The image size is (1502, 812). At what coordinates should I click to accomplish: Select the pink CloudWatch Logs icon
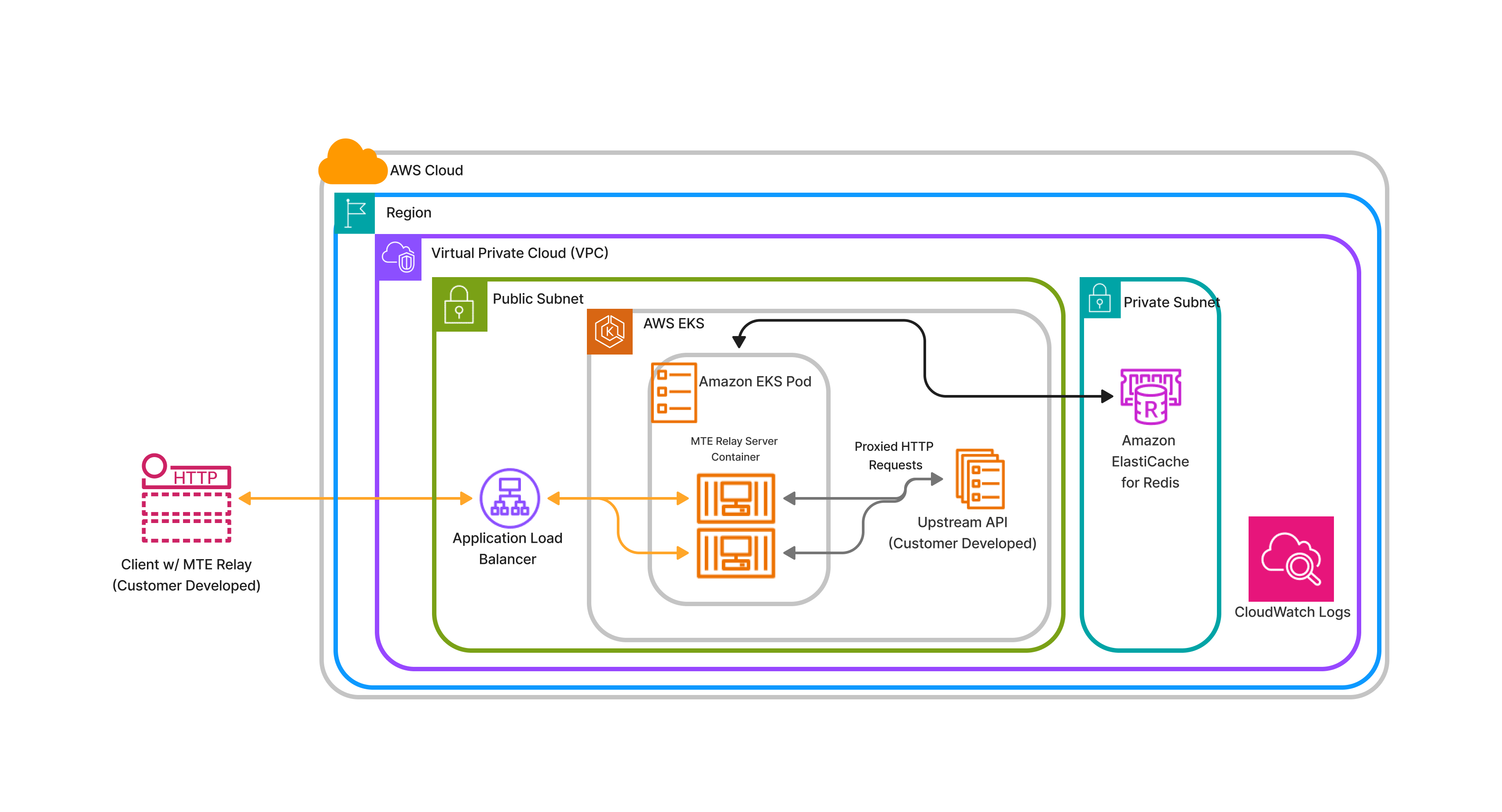pyautogui.click(x=1291, y=559)
